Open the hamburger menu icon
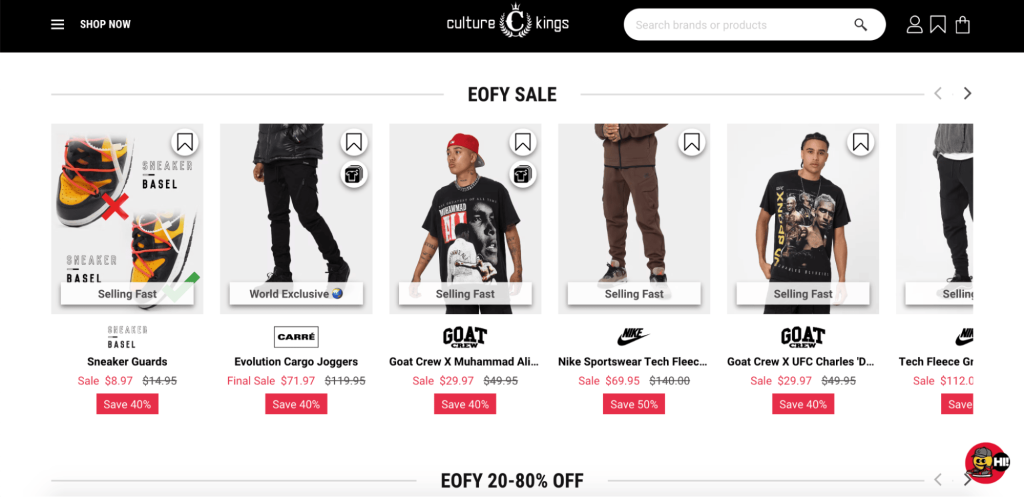 coord(58,24)
